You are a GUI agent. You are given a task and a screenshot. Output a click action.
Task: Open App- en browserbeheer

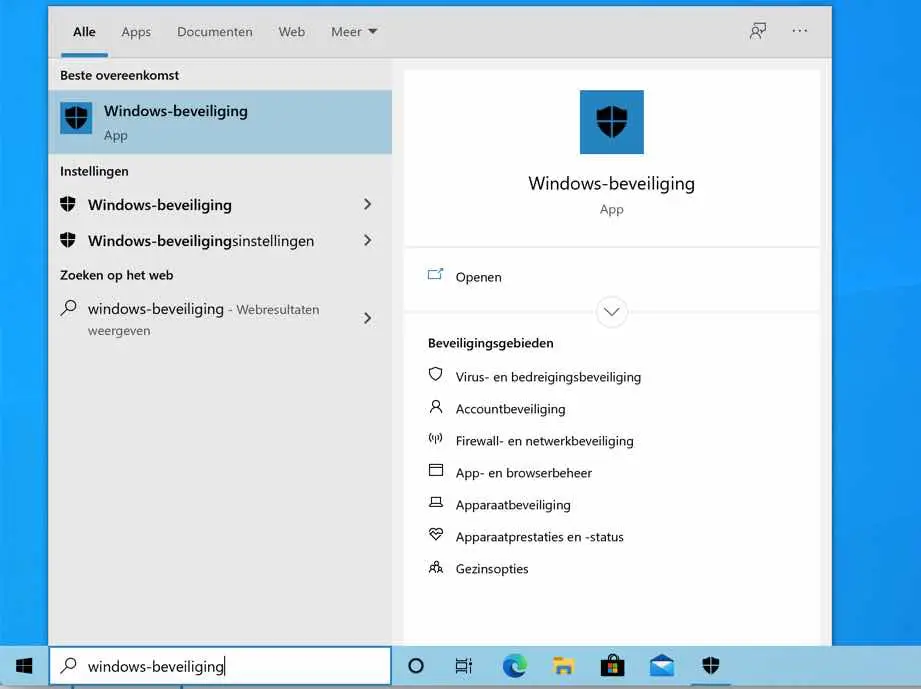(x=523, y=473)
